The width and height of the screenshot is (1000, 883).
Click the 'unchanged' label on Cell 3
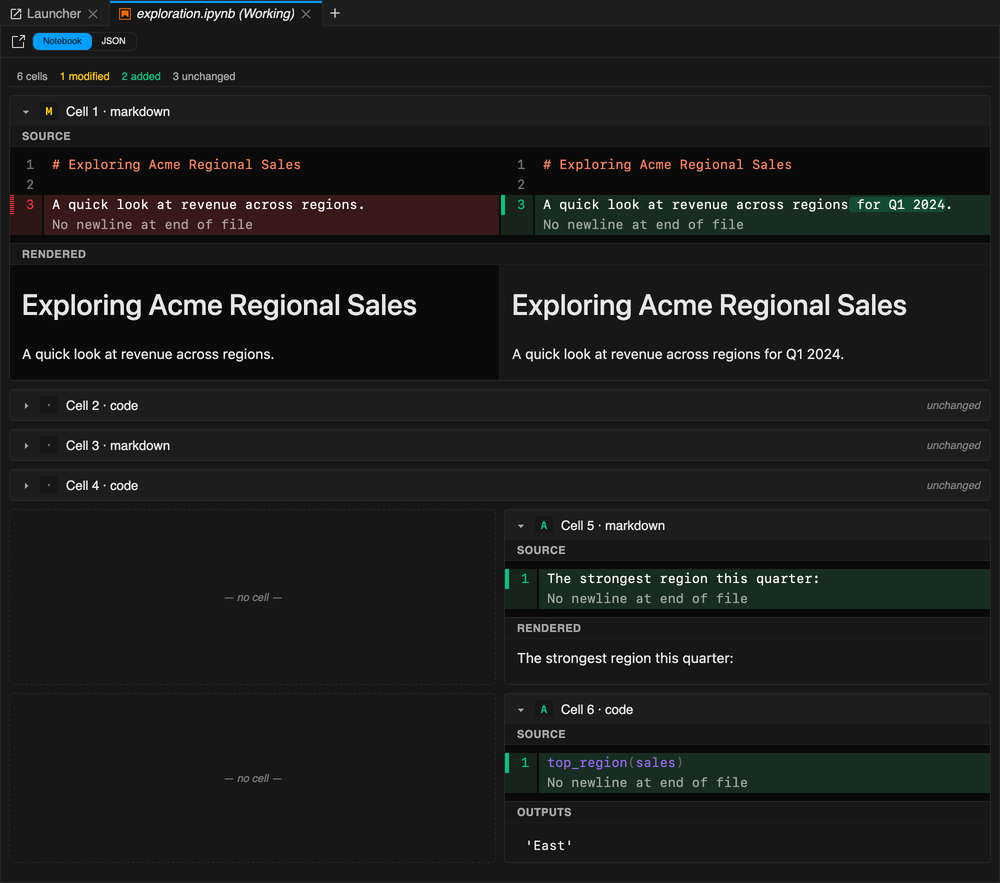(953, 446)
